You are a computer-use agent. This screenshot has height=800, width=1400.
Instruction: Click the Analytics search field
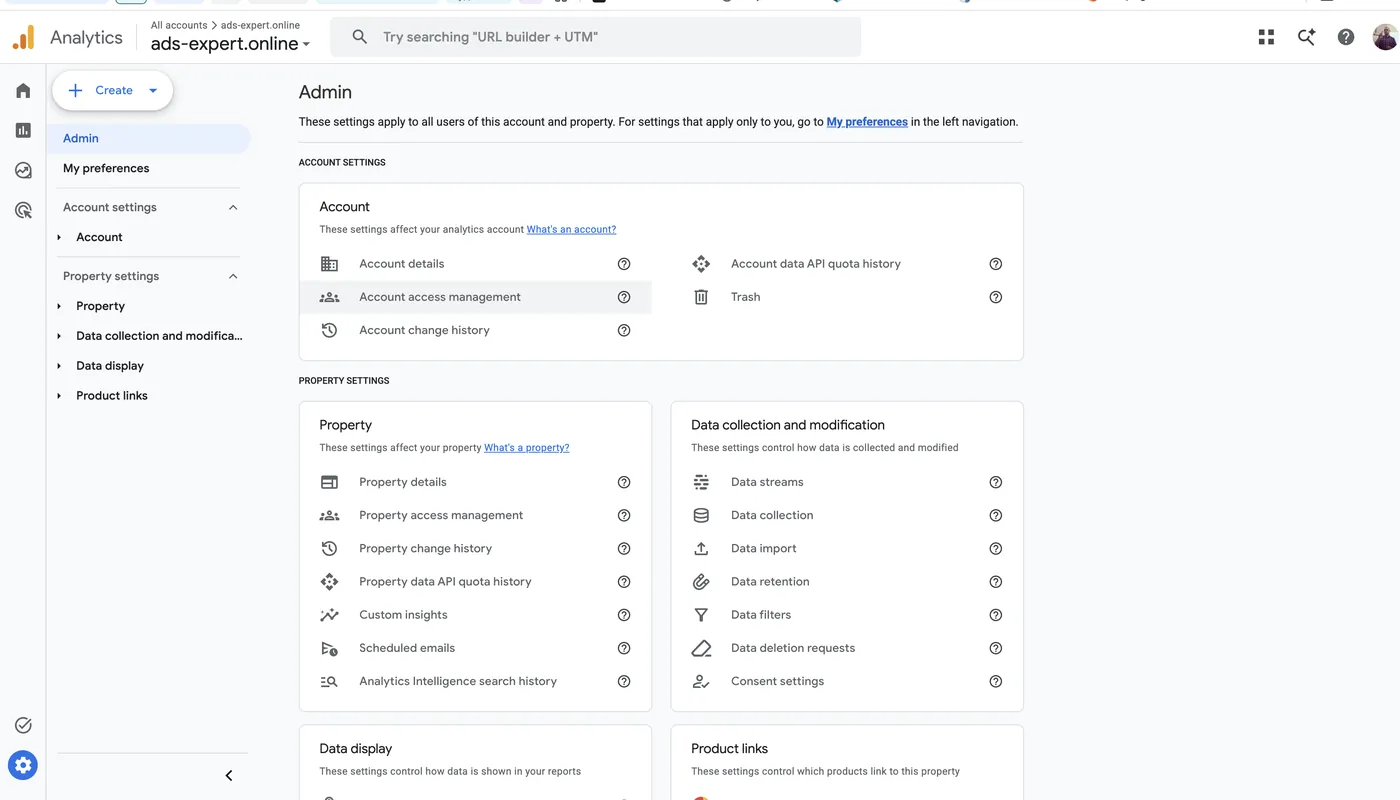pos(596,37)
